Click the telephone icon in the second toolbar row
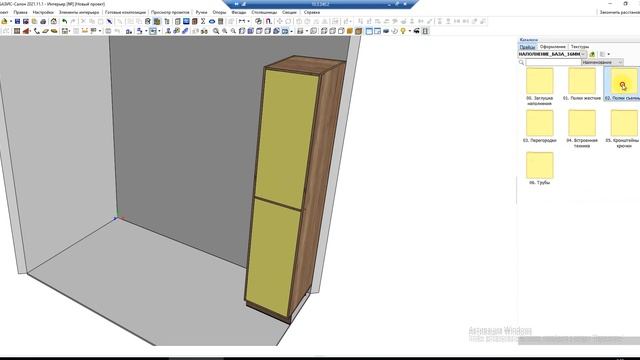Screen dimensions: 640x360 (37, 31)
